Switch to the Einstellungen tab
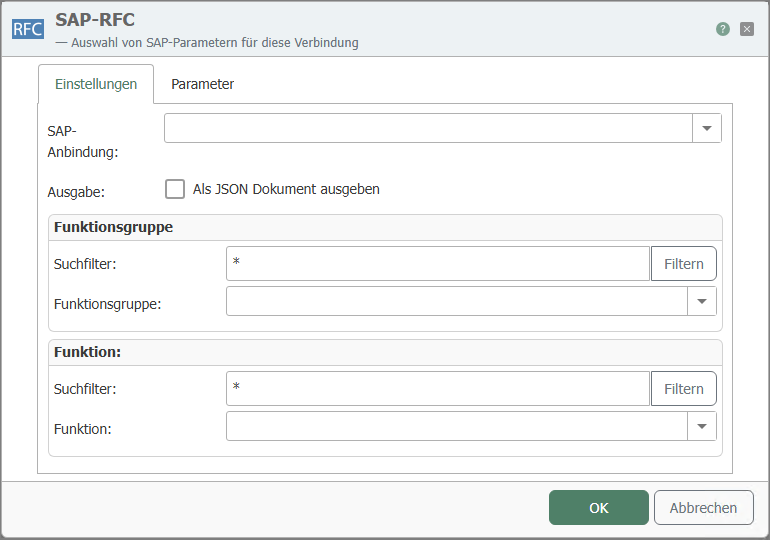 (x=96, y=84)
